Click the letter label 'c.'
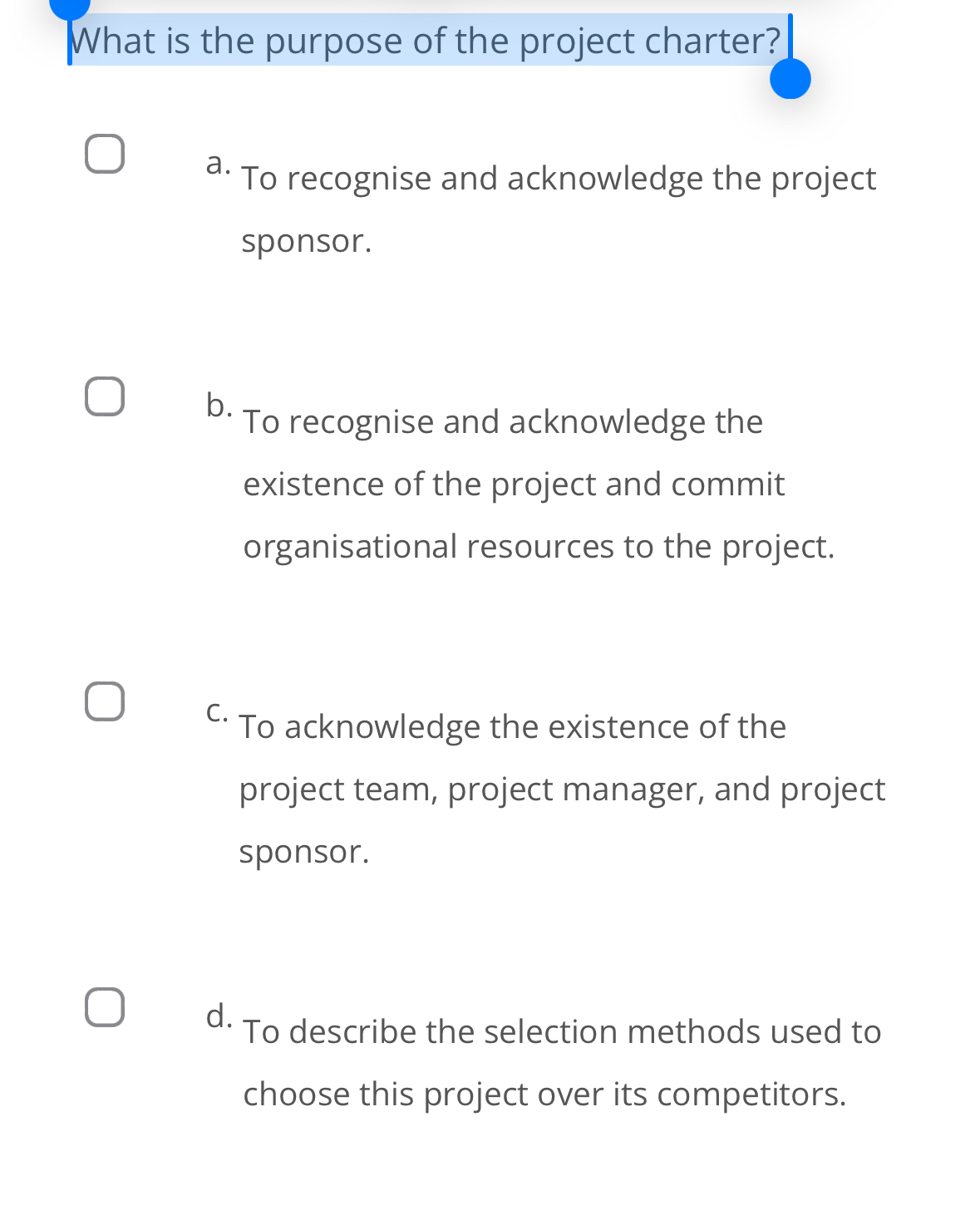This screenshot has height=1215, width=980. [216, 711]
